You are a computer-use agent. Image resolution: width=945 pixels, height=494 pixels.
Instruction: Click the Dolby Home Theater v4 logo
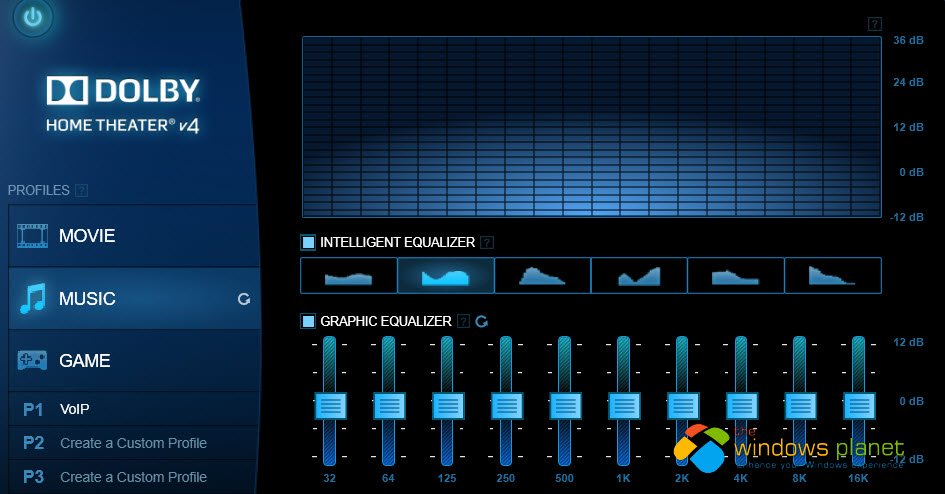click(x=123, y=104)
